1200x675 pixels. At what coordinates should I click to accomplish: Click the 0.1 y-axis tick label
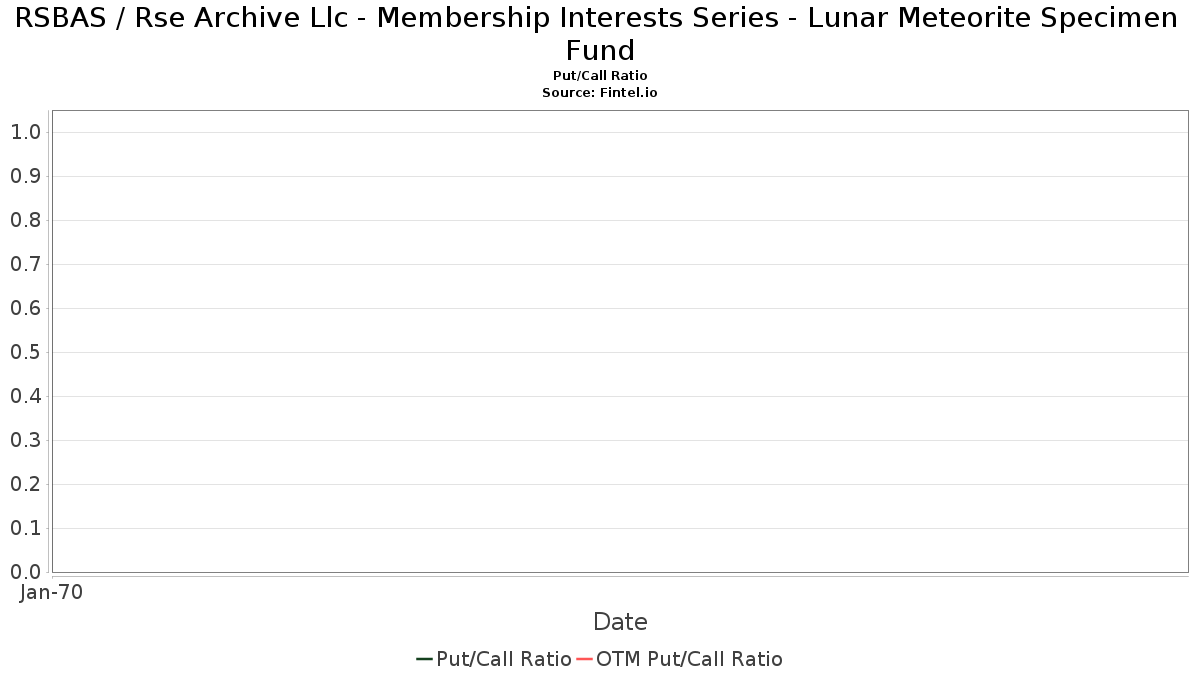coord(25,528)
